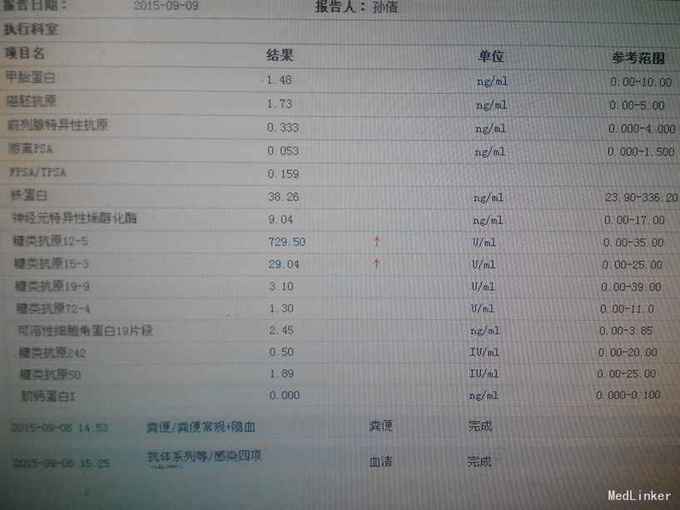Select the 糖类抗原50 row name
Screen dimensions: 680x510
(x=50, y=374)
